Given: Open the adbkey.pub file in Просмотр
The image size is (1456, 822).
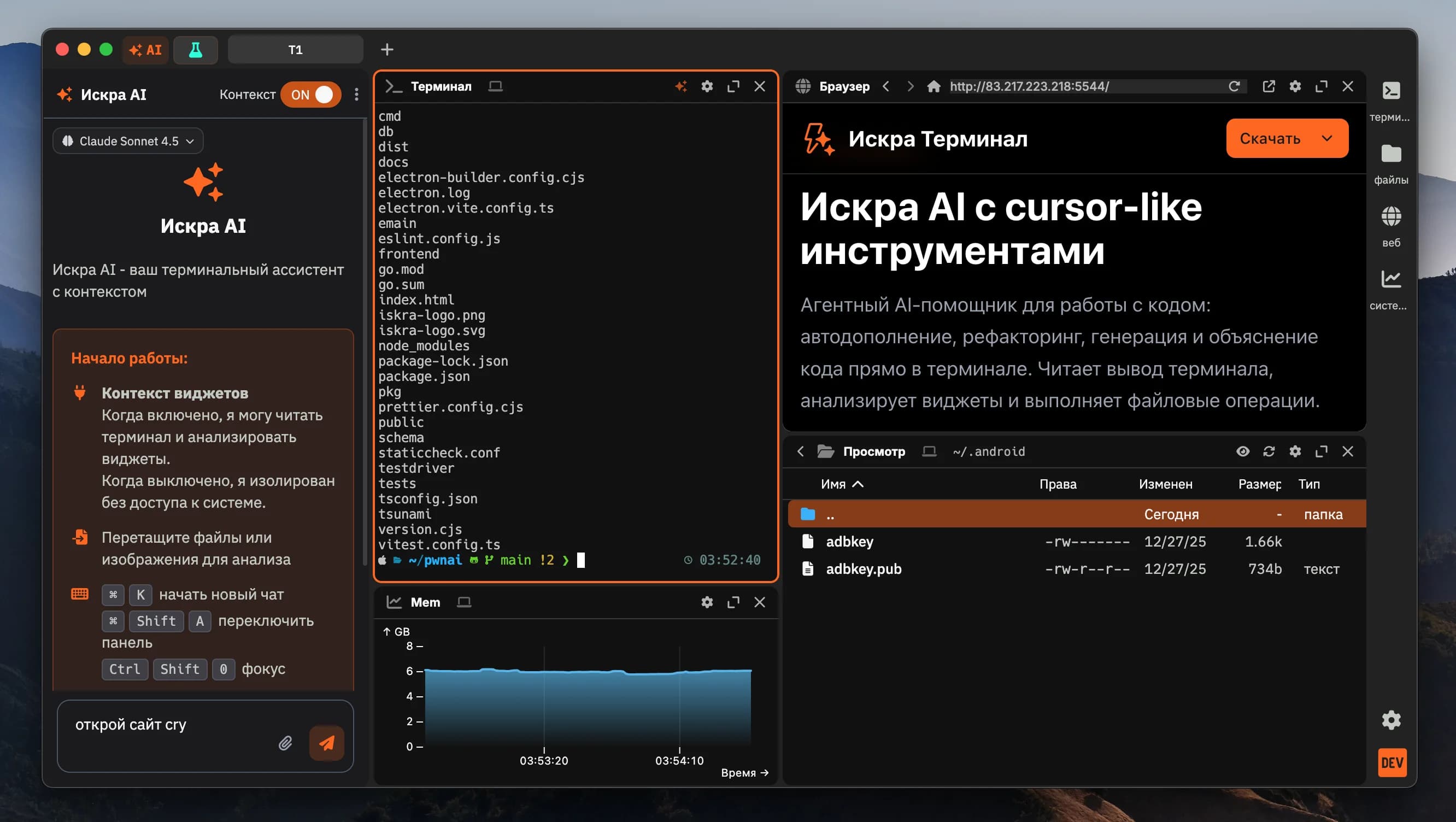Looking at the screenshot, I should (864, 569).
